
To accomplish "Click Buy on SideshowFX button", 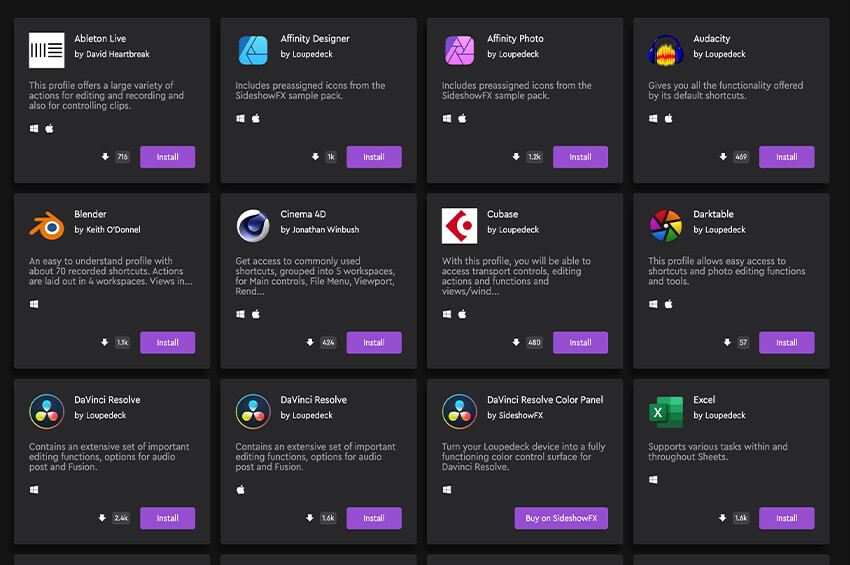I will click(561, 518).
